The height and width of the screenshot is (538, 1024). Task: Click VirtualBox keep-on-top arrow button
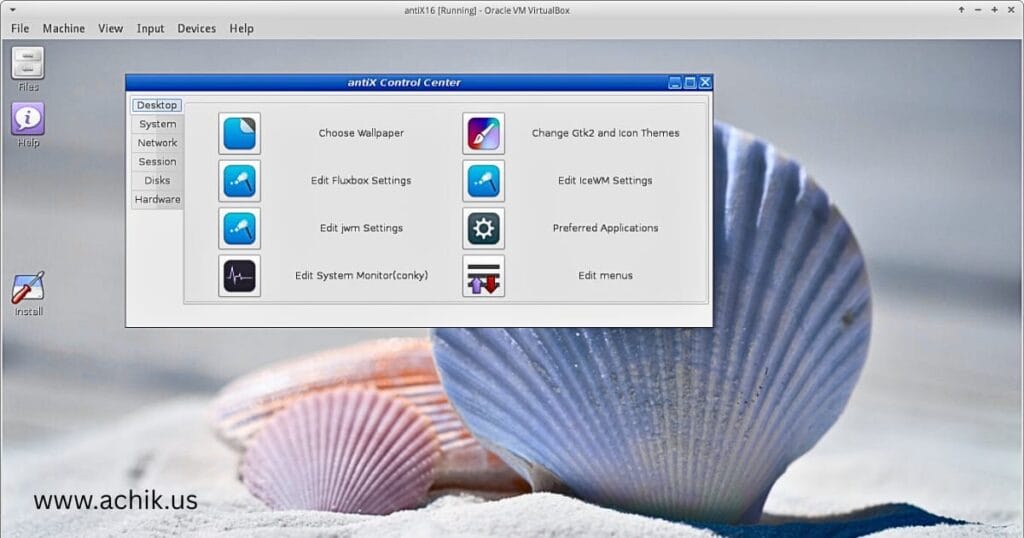point(961,10)
